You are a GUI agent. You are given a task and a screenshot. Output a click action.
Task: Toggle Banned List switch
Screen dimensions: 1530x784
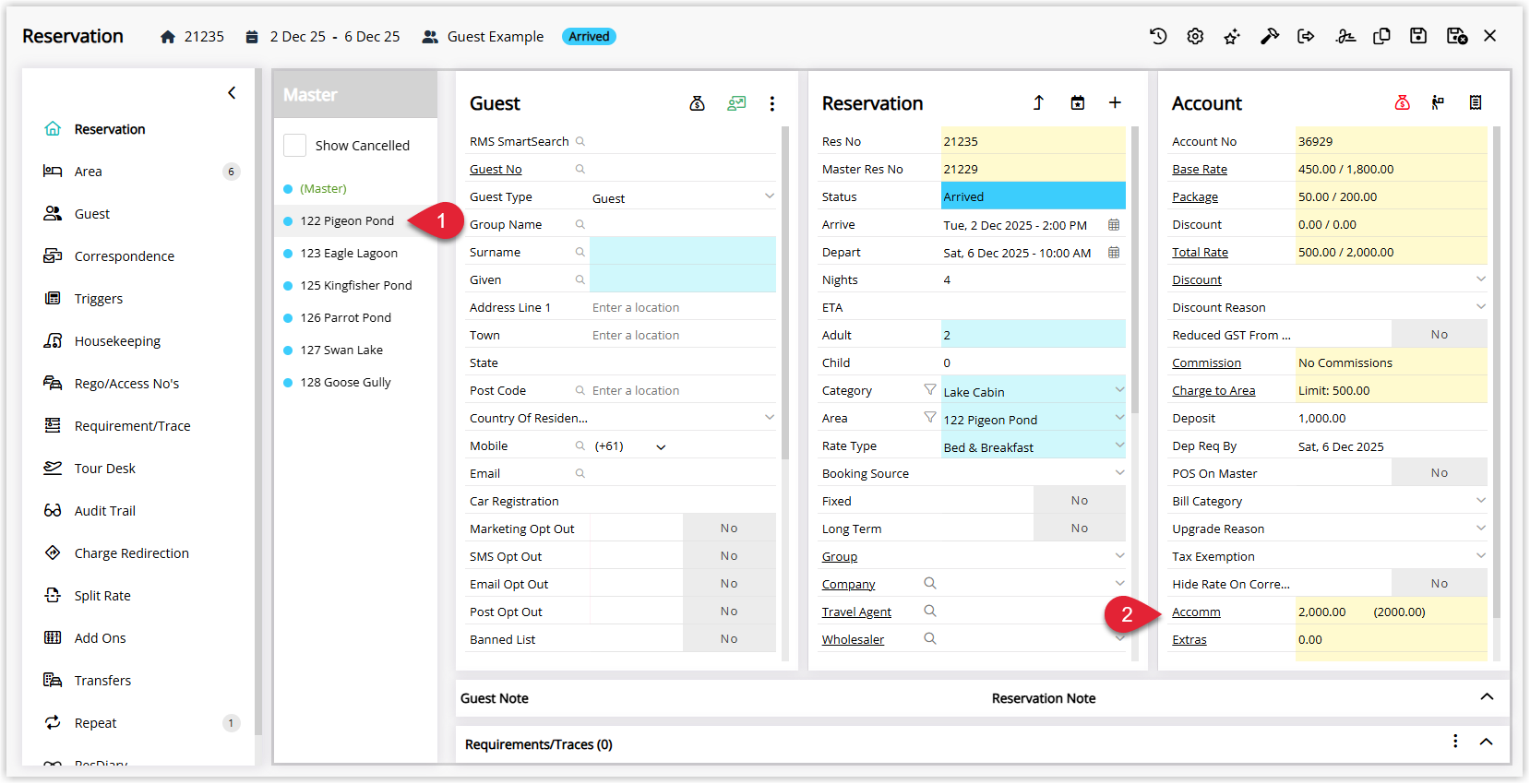click(x=729, y=639)
